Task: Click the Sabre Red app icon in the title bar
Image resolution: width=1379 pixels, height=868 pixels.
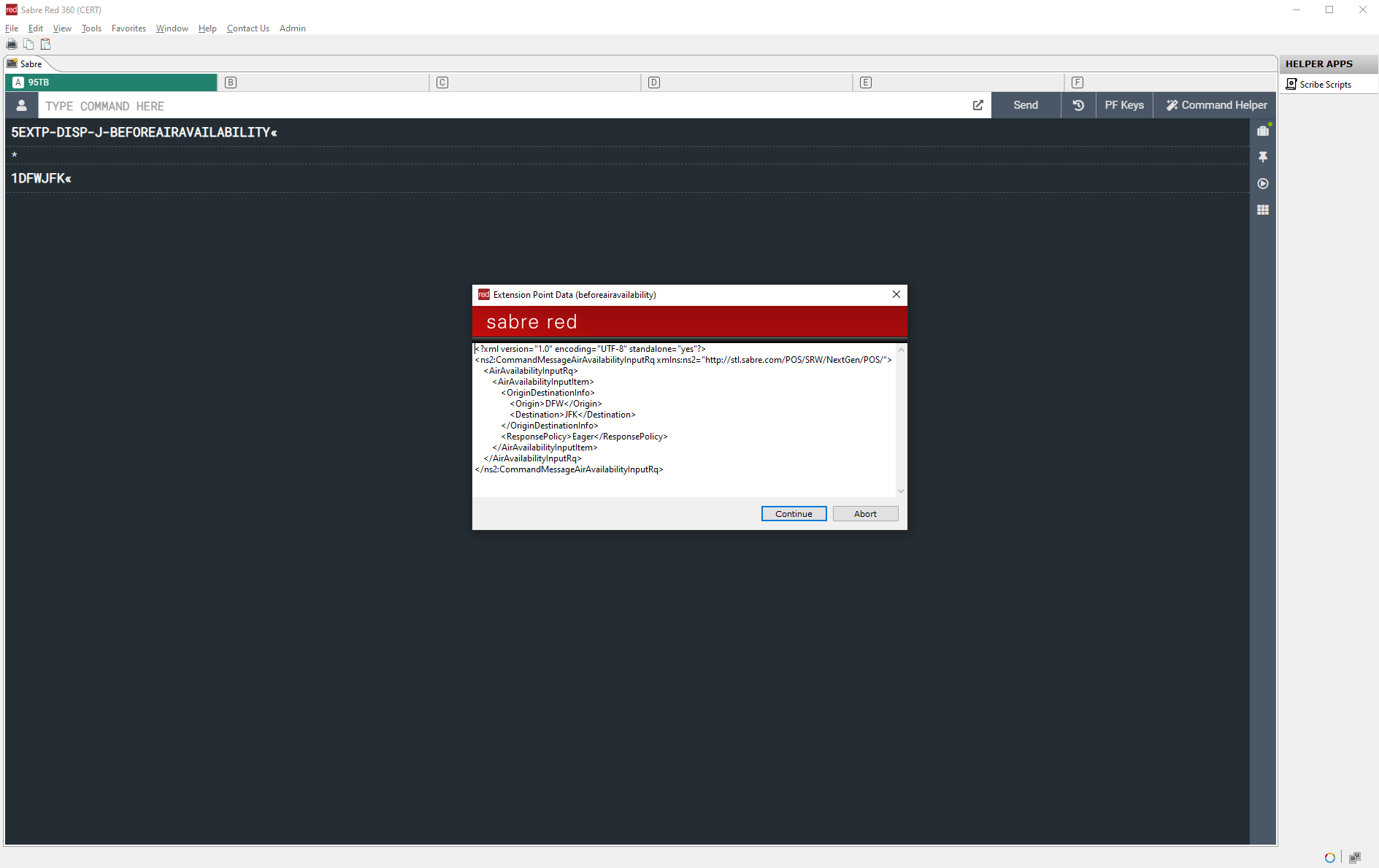Action: (11, 9)
